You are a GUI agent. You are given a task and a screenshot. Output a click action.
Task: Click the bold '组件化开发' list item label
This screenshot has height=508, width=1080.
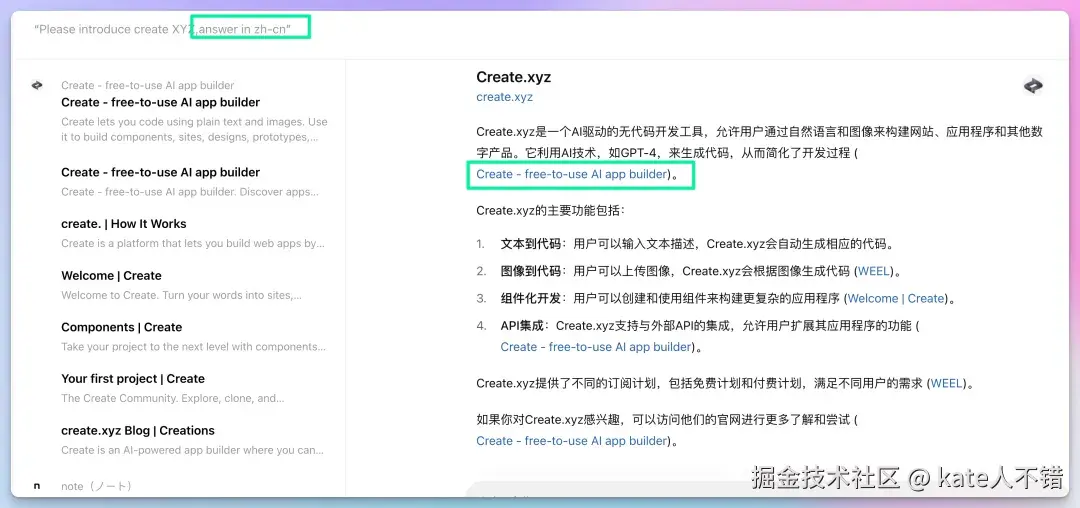click(530, 299)
